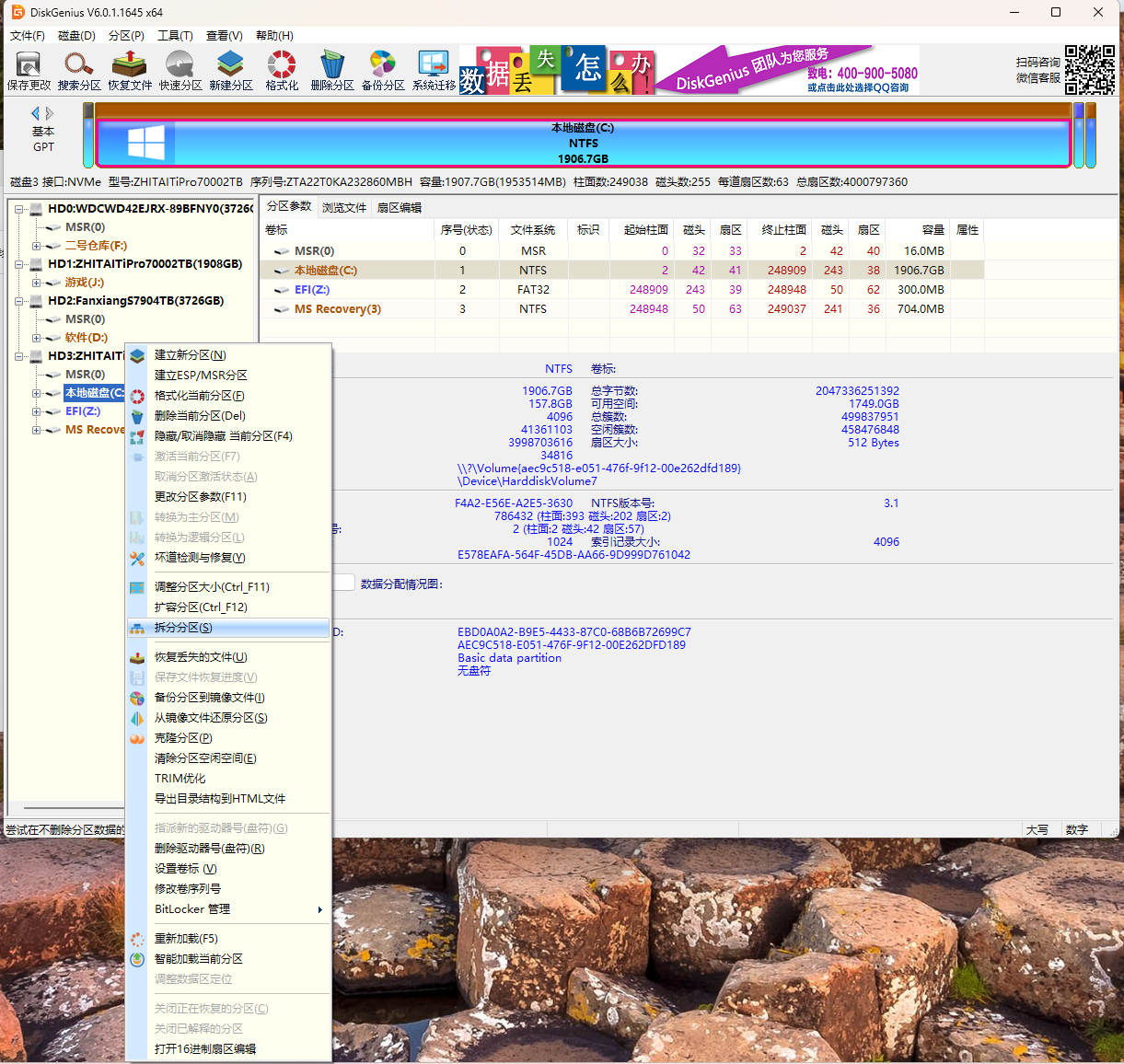The width and height of the screenshot is (1124, 1064).
Task: Open BitLocker 管理 submenu arrow
Action: (320, 910)
